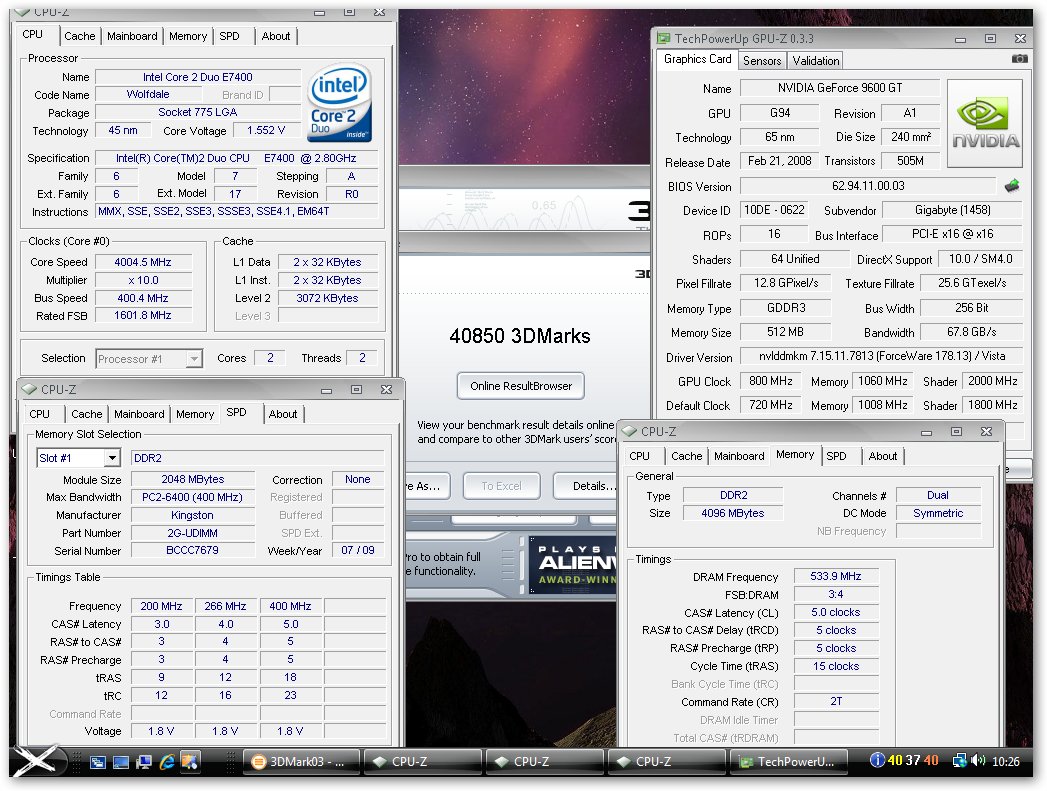Click the taskbar clock showing 10:26
This screenshot has width=1047, height=791.
1006,761
